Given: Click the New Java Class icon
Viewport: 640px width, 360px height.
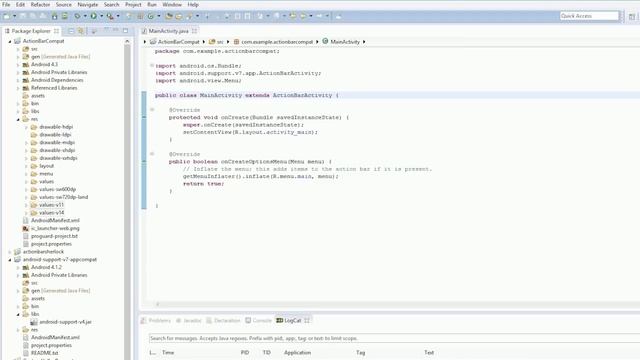Looking at the screenshot, I should 151,16.
